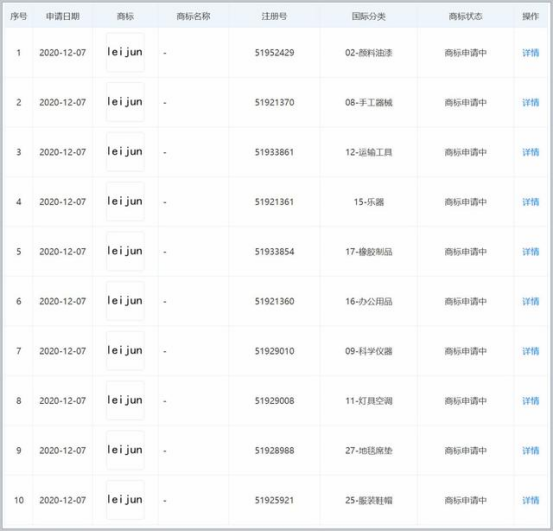Click classification 15-乐器
This screenshot has width=553, height=531.
[x=369, y=202]
